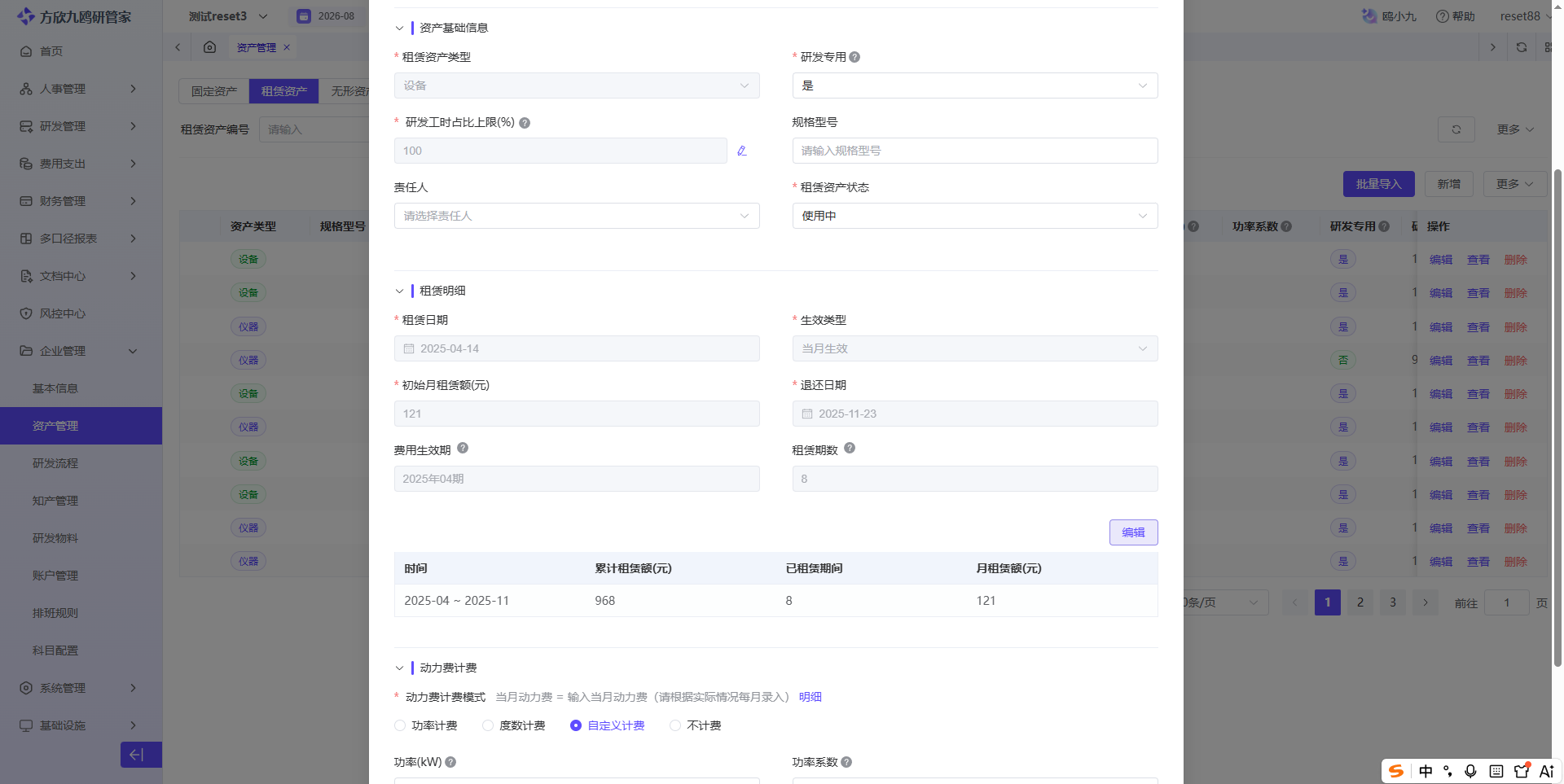
Task: Open the 租赁资产状态 dropdown showing 使用中
Action: point(975,216)
